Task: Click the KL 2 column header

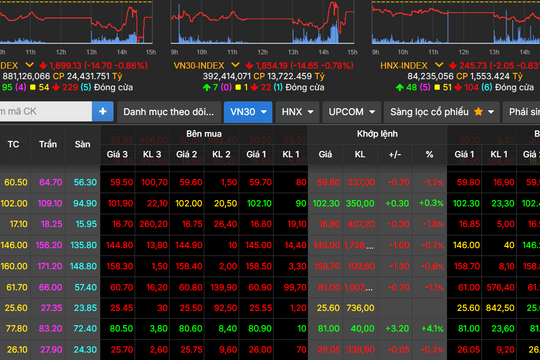Action: [x=222, y=154]
